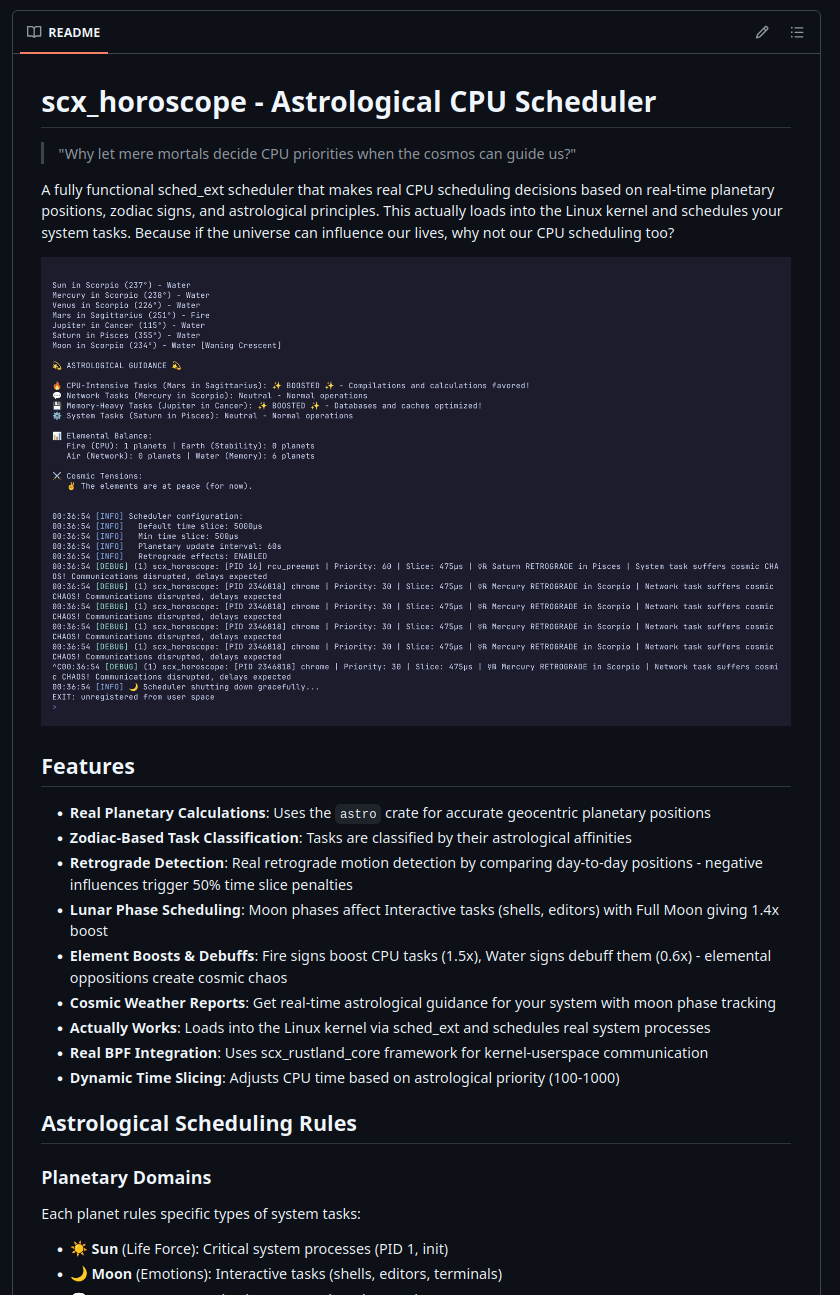Select the README tab
Viewport: 840px width, 1295px height.
pyautogui.click(x=64, y=32)
